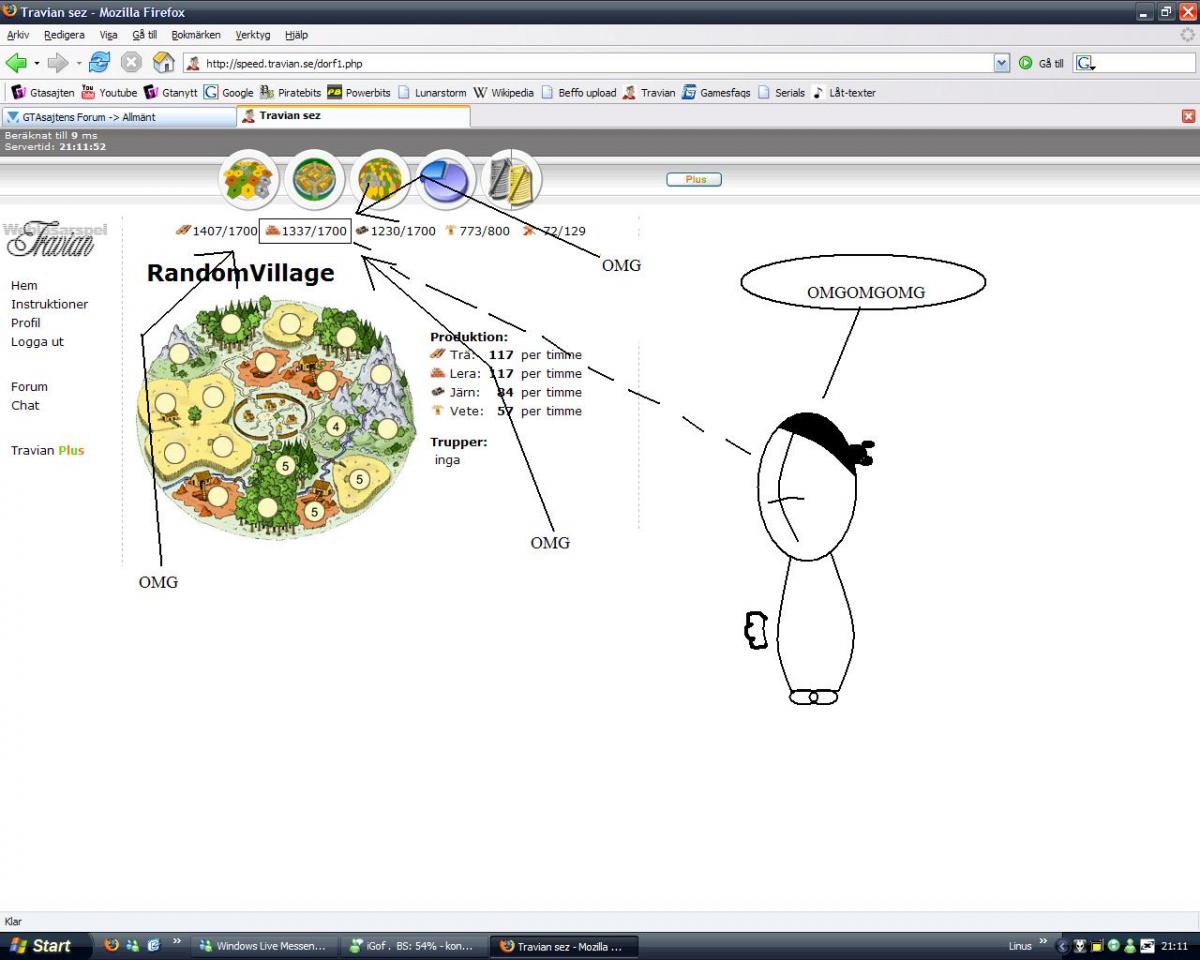1200x960 pixels.
Task: Click in the address bar URL field
Action: point(598,63)
